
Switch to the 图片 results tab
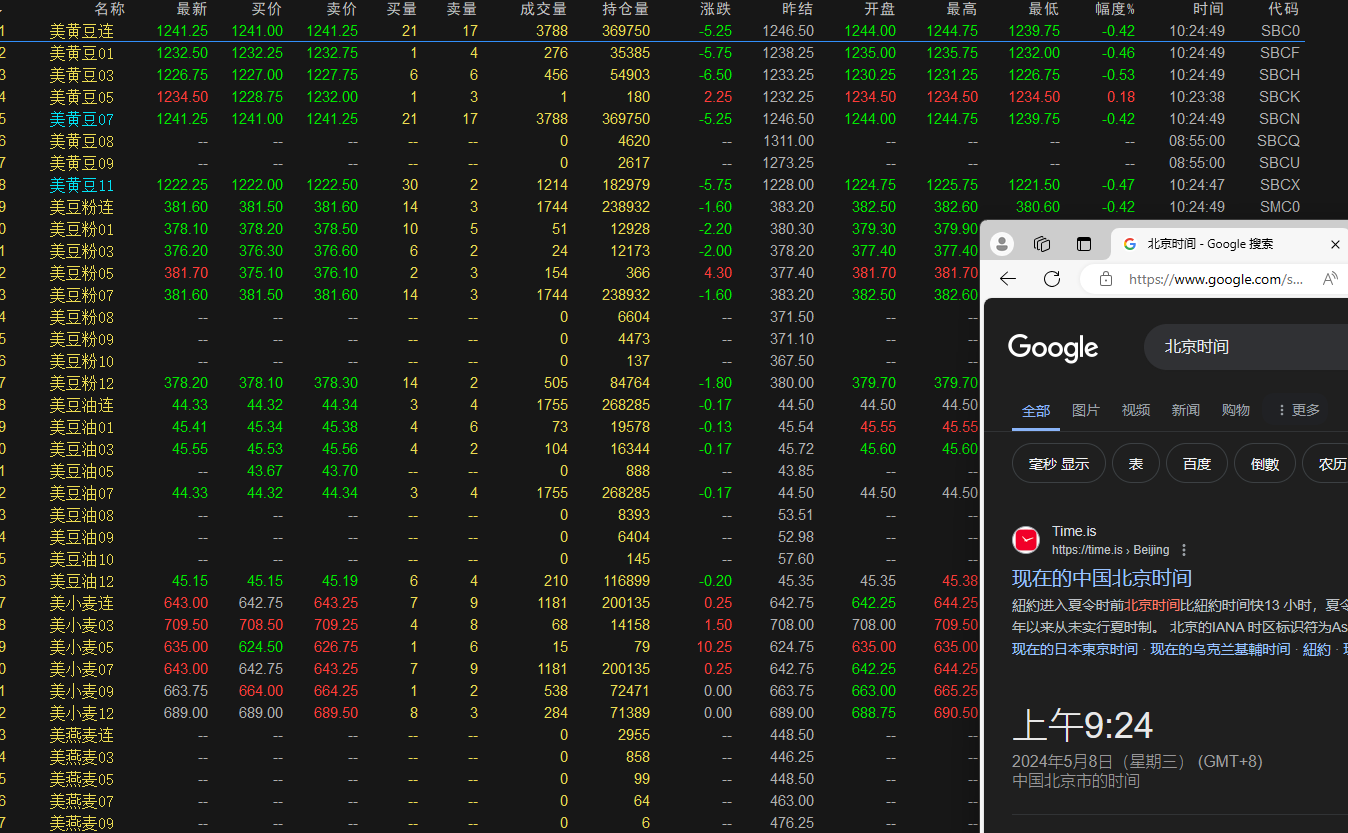click(1086, 409)
